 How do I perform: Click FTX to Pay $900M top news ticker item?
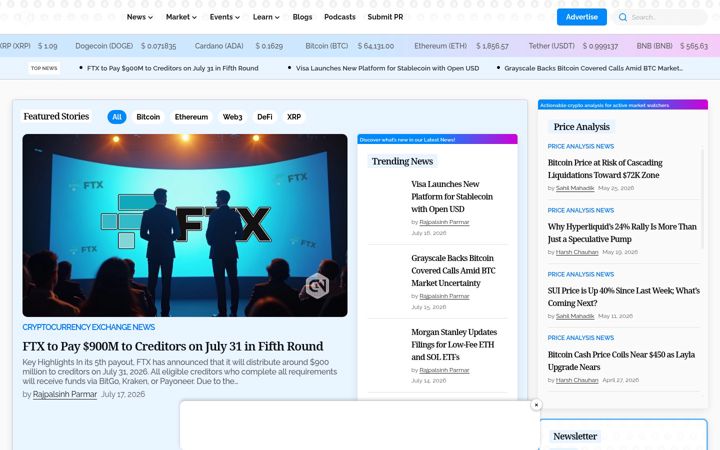point(173,68)
